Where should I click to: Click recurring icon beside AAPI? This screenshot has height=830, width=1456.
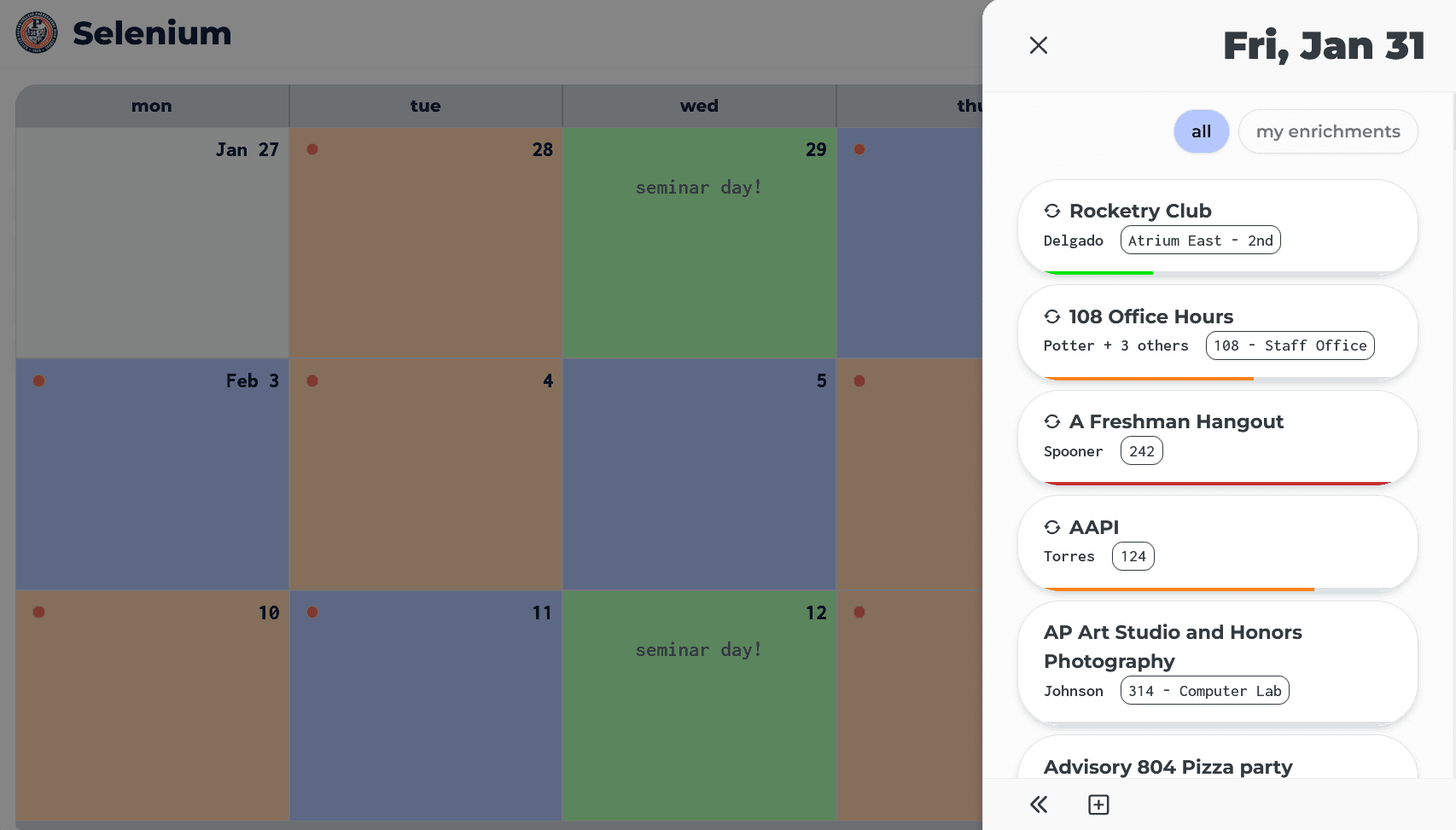pyautogui.click(x=1052, y=527)
